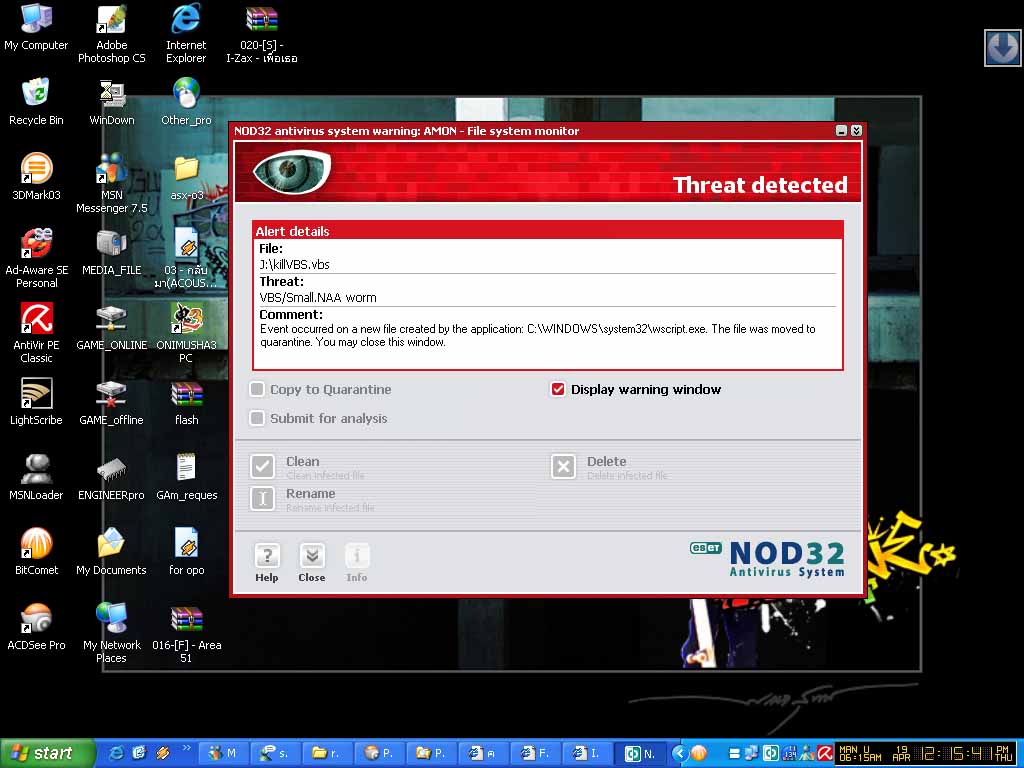Viewport: 1024px width, 768px height.
Task: Open the Windows start menu
Action: [47, 753]
